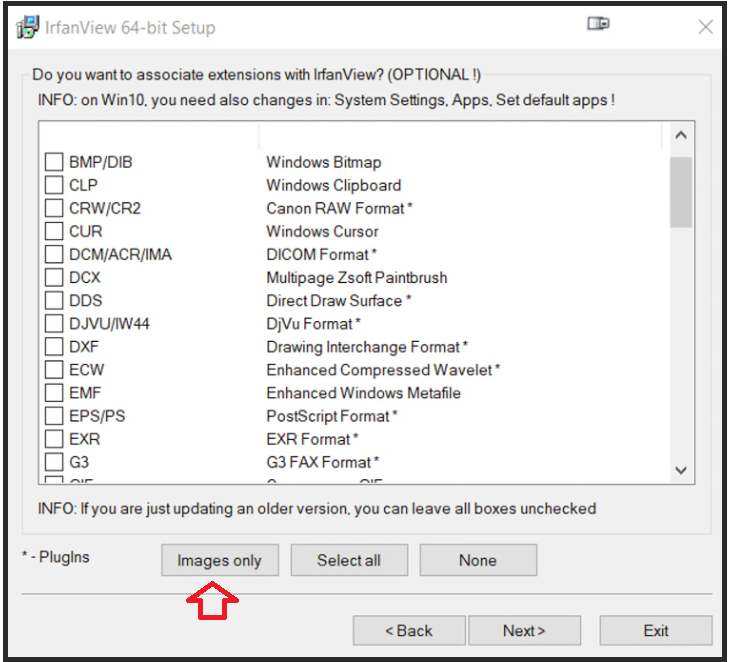The image size is (729, 662).
Task: Enable the CLP Windows Clipboard checkbox
Action: click(54, 185)
